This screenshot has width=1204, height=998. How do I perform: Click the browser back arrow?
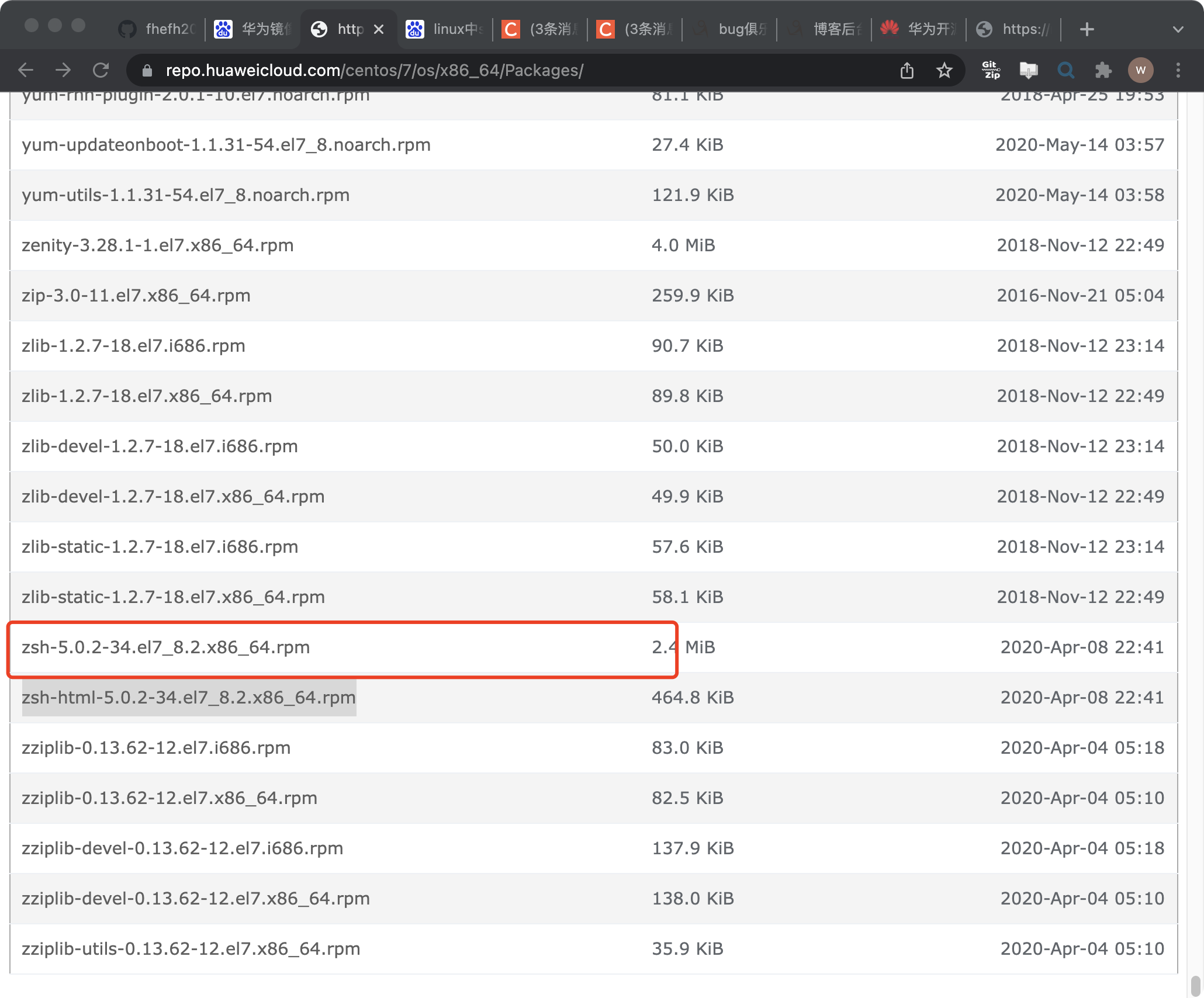coord(26,70)
